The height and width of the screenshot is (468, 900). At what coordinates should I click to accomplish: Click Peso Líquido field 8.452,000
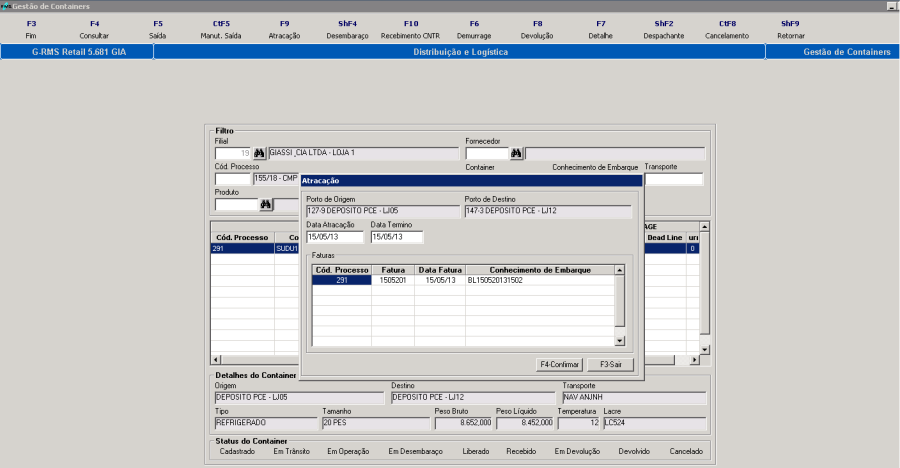click(x=525, y=423)
